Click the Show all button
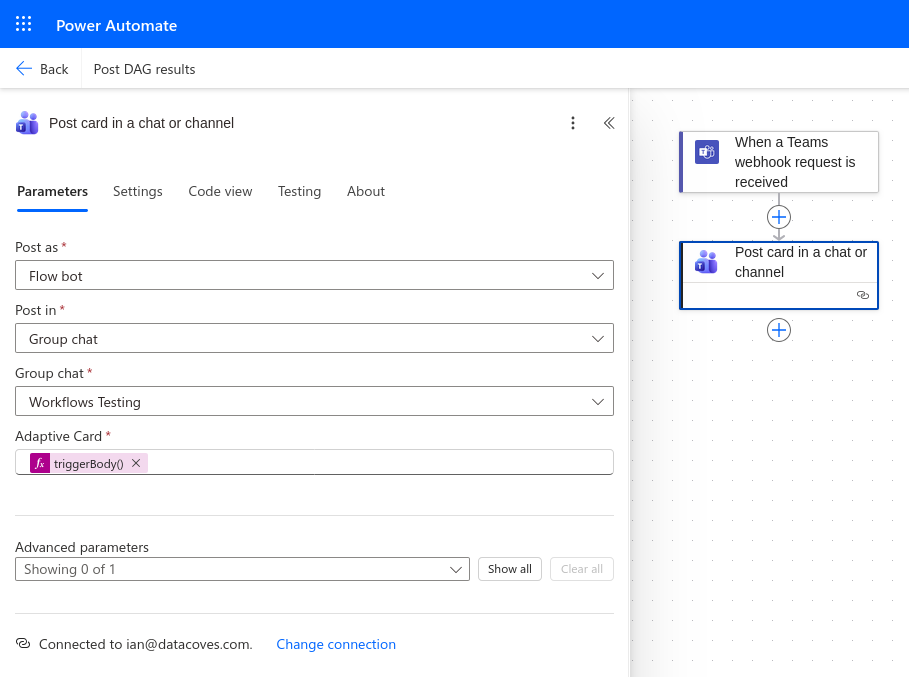Screen dimensions: 909x677 point(510,569)
